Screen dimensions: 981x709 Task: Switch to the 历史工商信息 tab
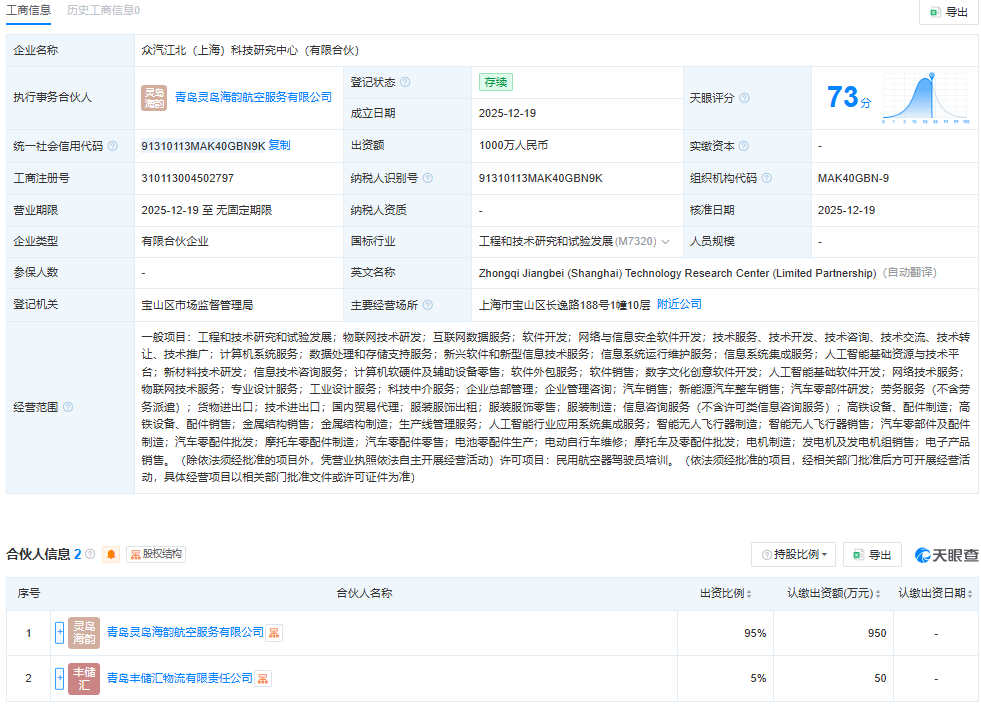tap(103, 10)
